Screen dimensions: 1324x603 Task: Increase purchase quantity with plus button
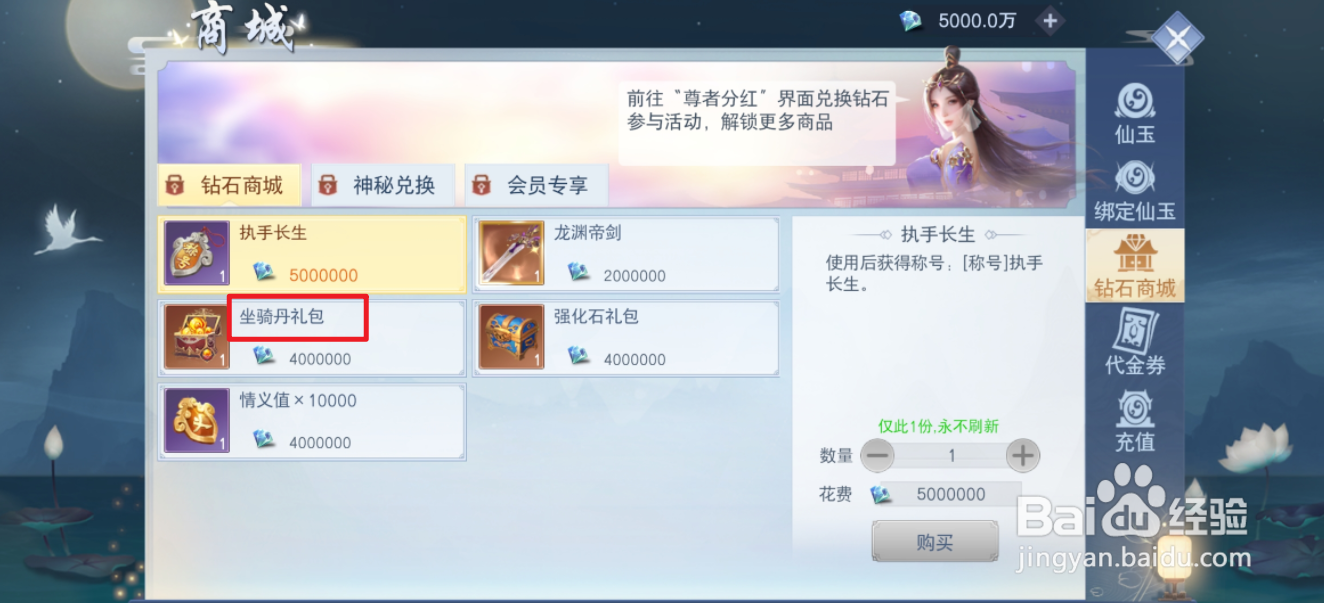point(1022,456)
